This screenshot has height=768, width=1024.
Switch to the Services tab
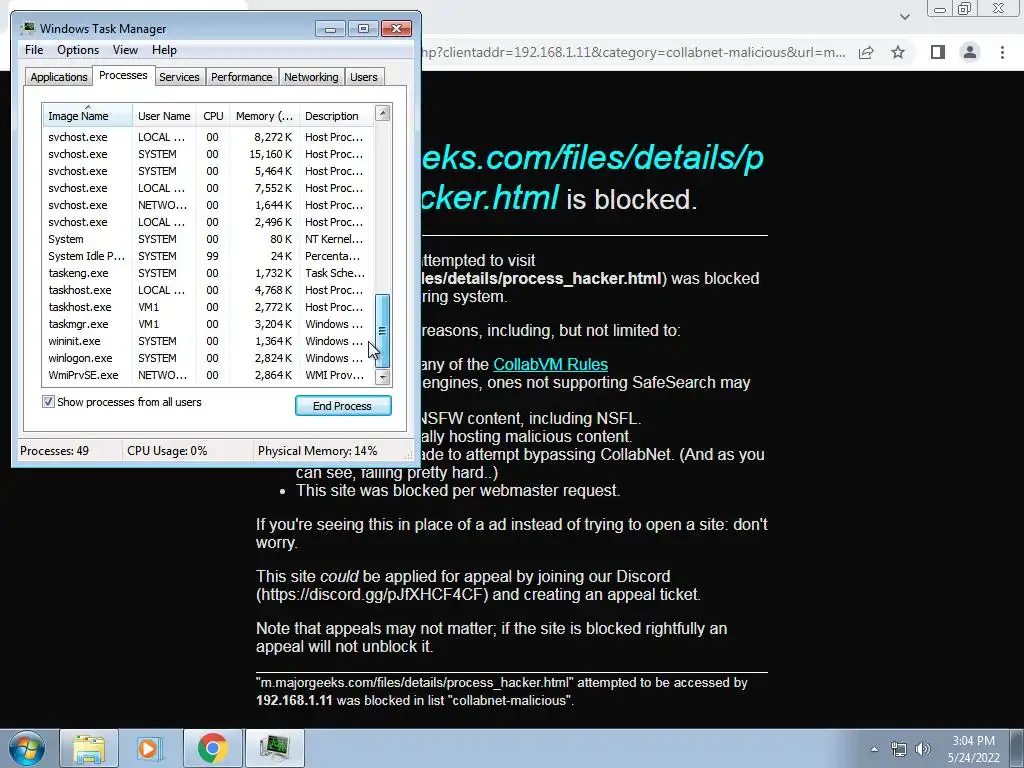coord(179,77)
